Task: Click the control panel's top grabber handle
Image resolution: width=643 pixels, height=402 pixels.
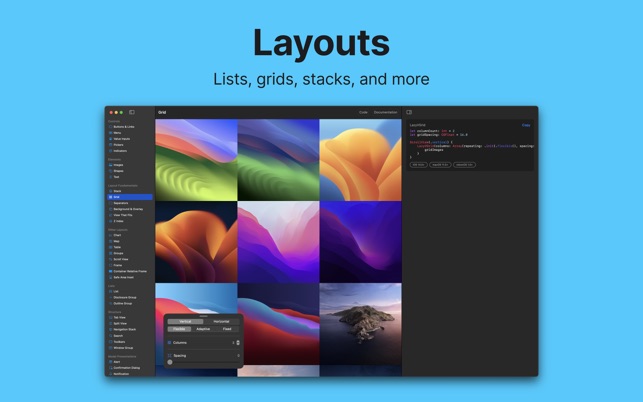Action: click(203, 316)
